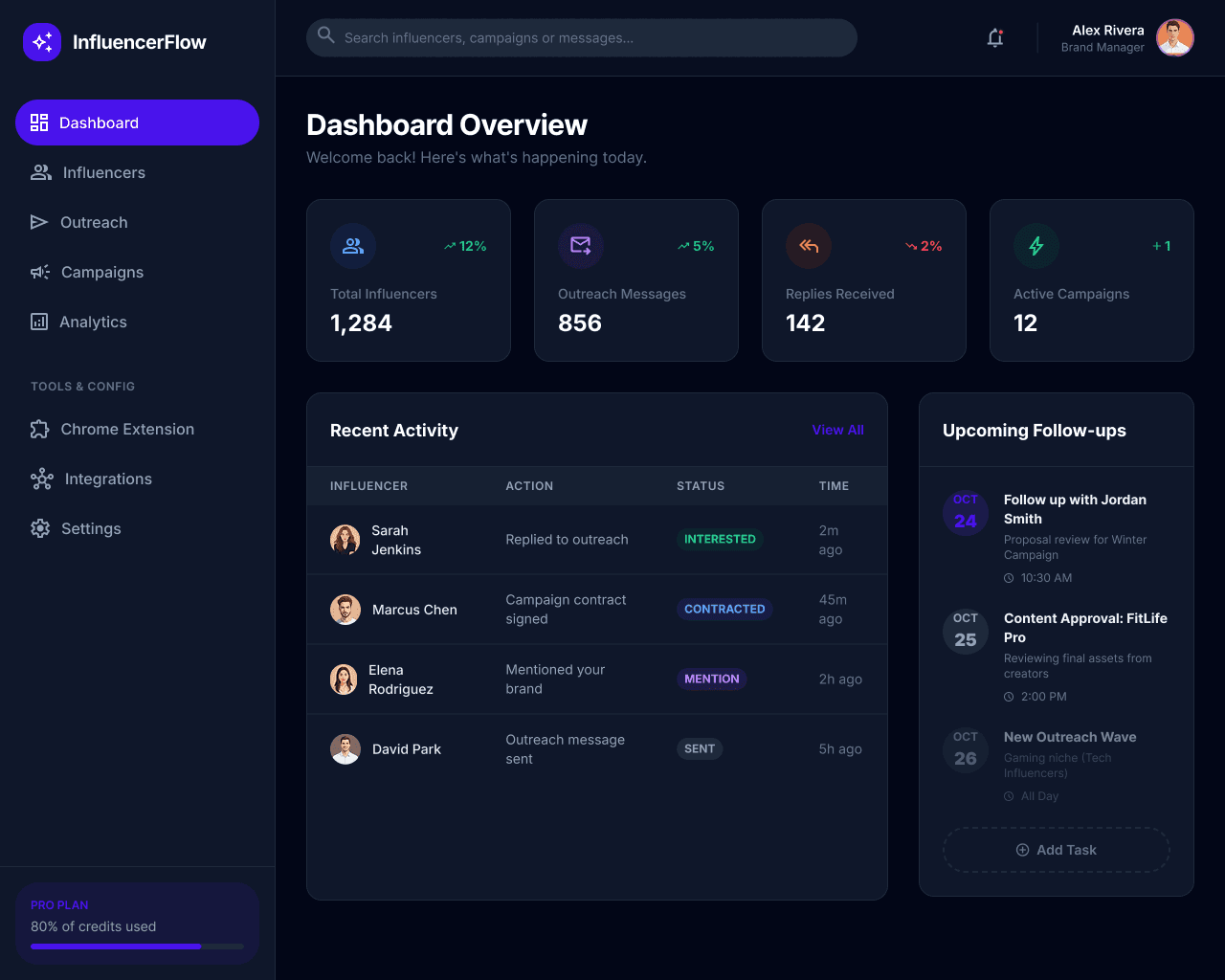The height and width of the screenshot is (980, 1225).
Task: Click the search input field
Action: point(581,37)
